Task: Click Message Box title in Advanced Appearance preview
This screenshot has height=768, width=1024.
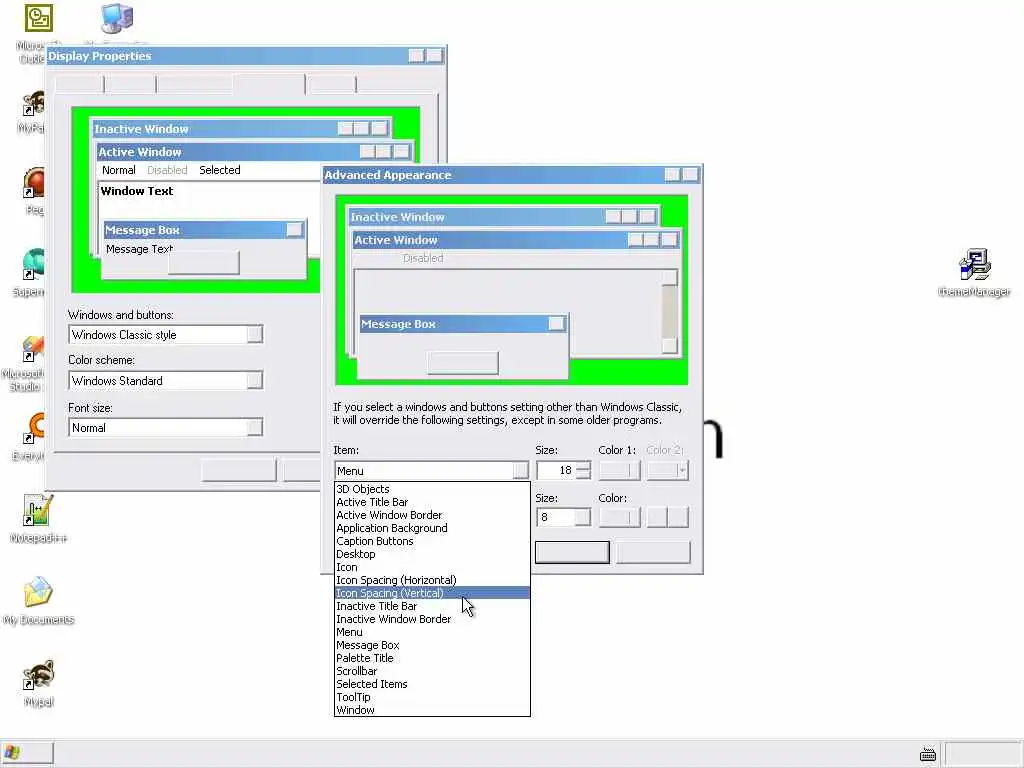Action: pos(398,324)
